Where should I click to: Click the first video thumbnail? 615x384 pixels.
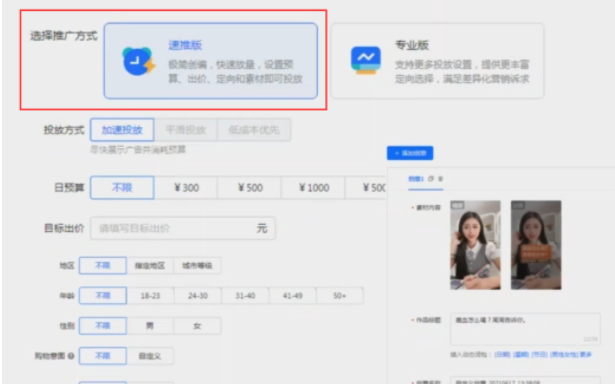pyautogui.click(x=475, y=245)
